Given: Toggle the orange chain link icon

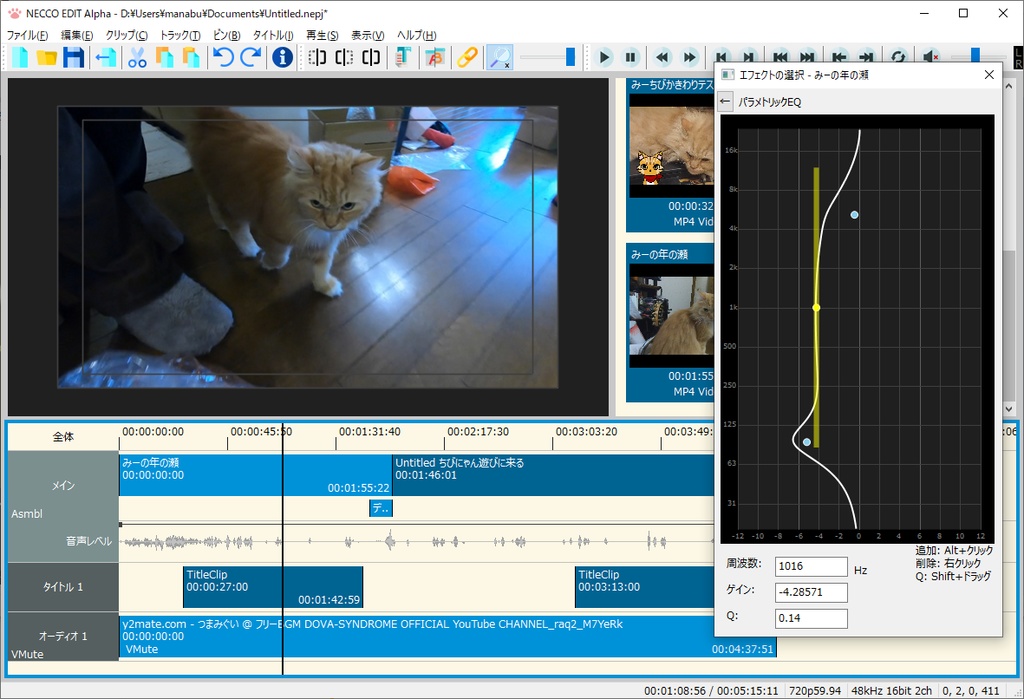Looking at the screenshot, I should (467, 57).
